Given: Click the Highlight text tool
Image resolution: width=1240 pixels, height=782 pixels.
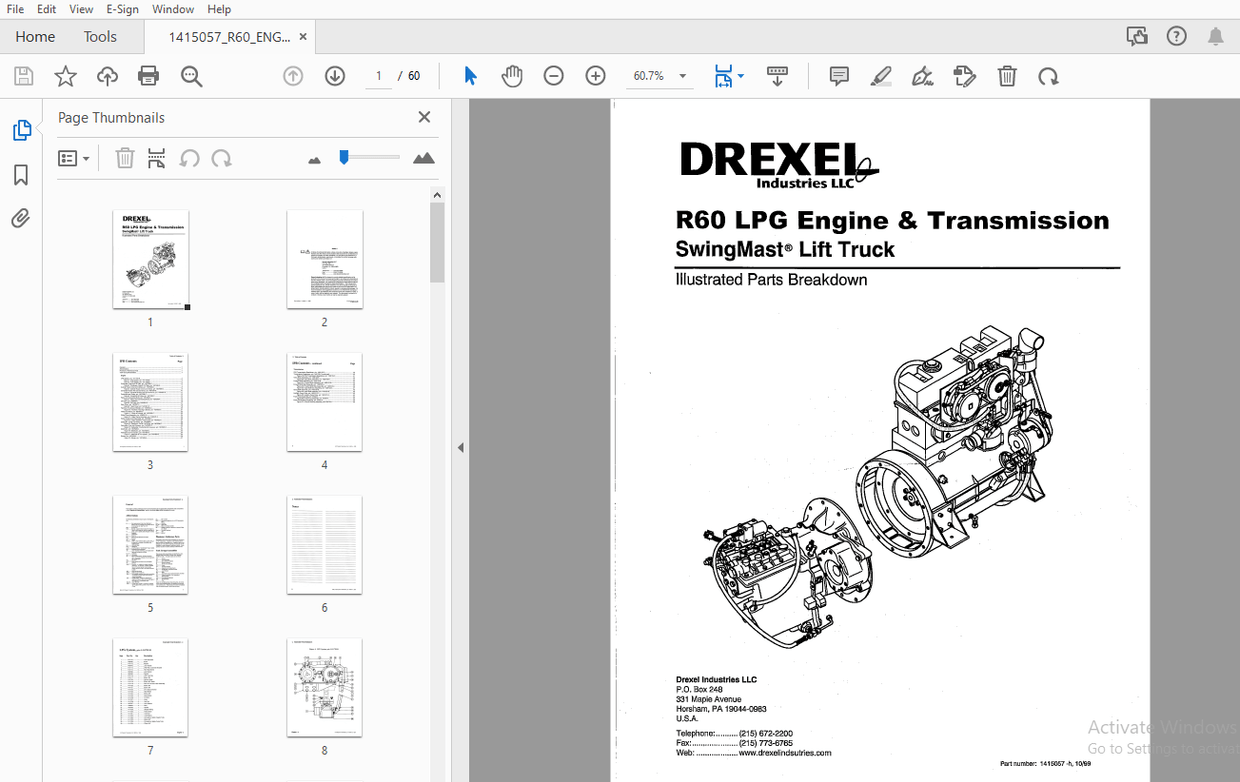Looking at the screenshot, I should pos(881,76).
